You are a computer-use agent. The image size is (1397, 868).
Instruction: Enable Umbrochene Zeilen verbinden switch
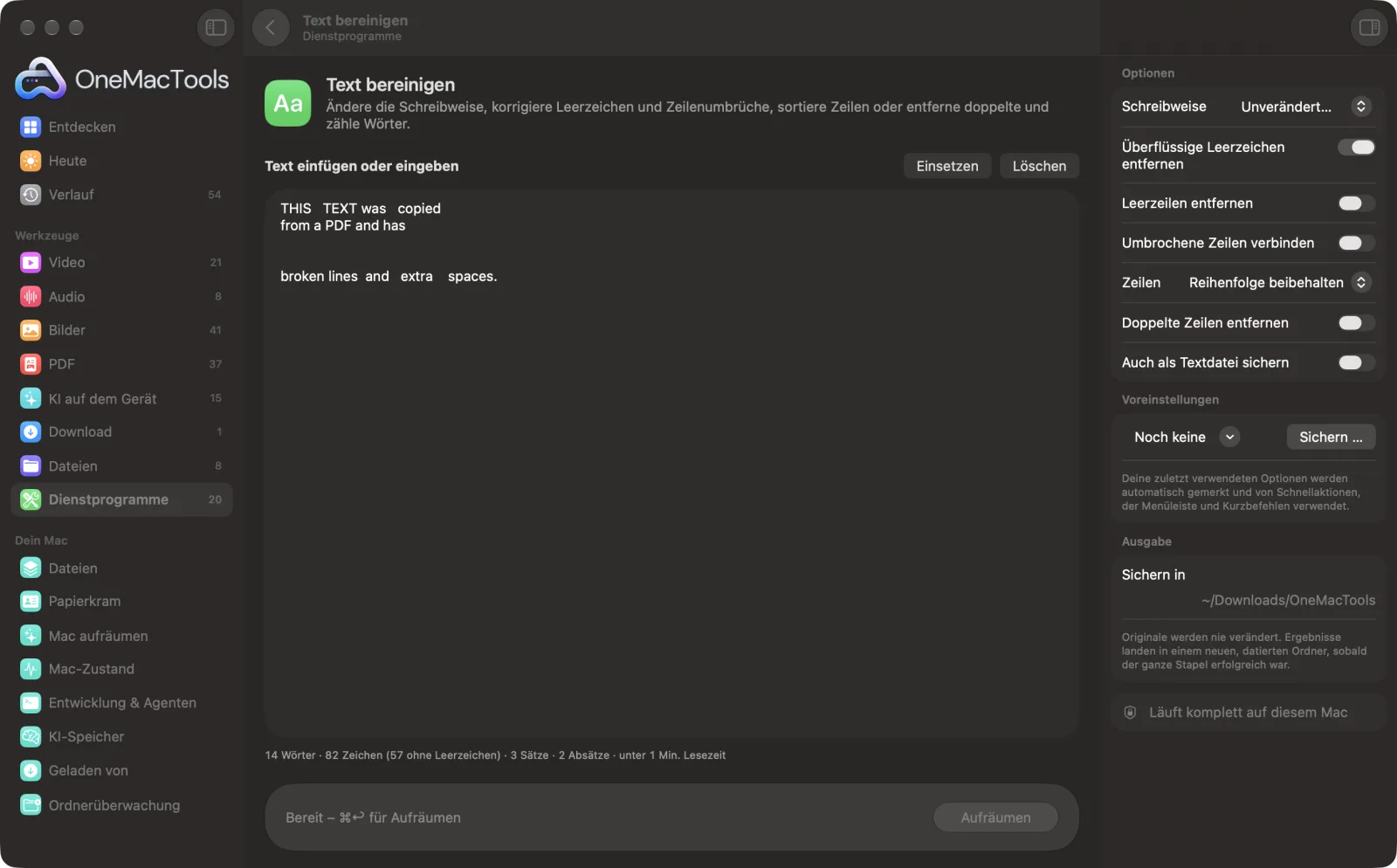click(x=1357, y=244)
